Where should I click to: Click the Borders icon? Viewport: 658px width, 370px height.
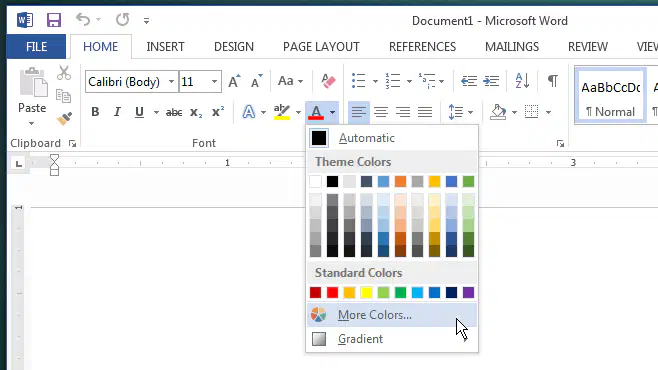(531, 112)
